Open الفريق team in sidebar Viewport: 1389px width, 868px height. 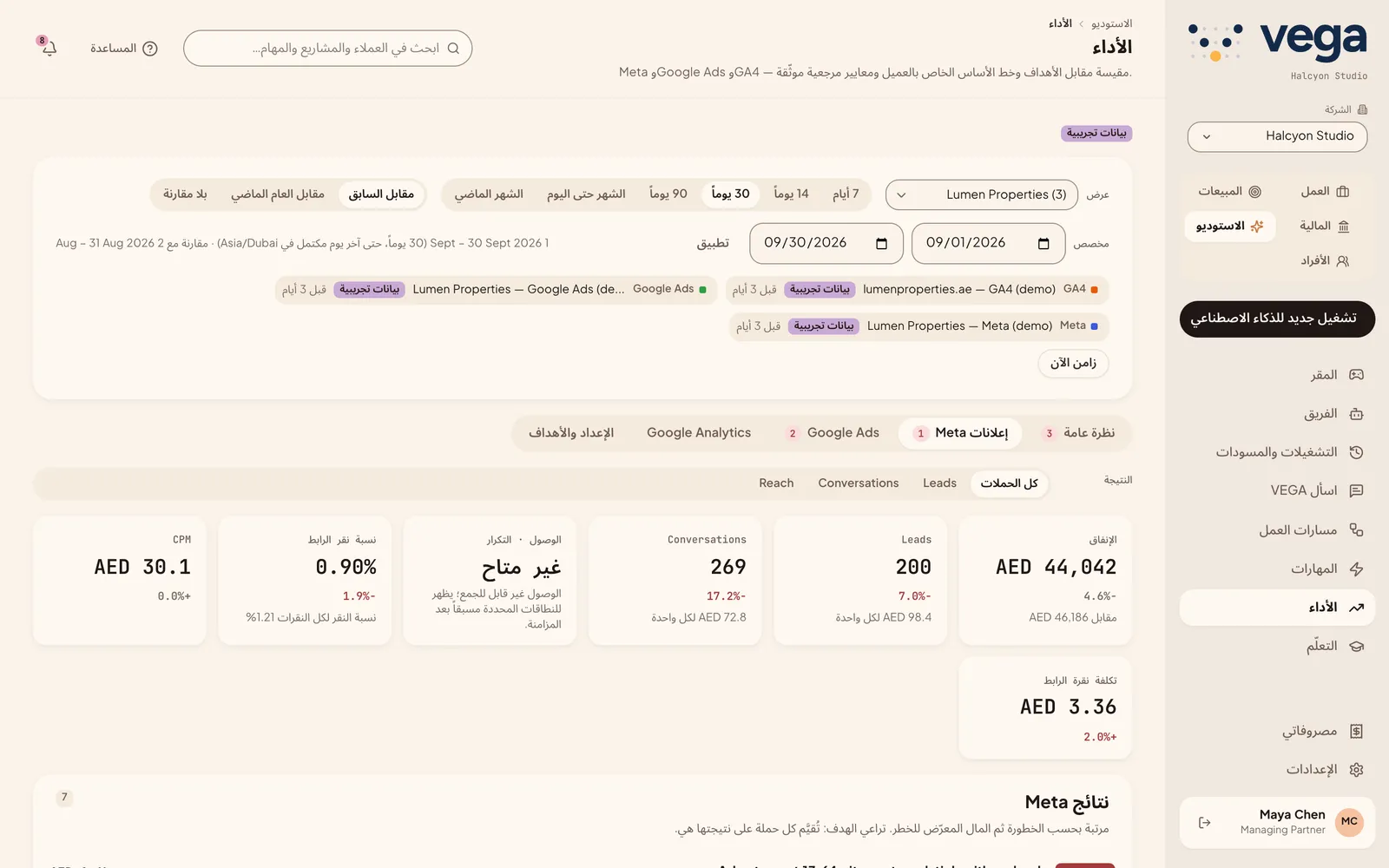click(1276, 414)
